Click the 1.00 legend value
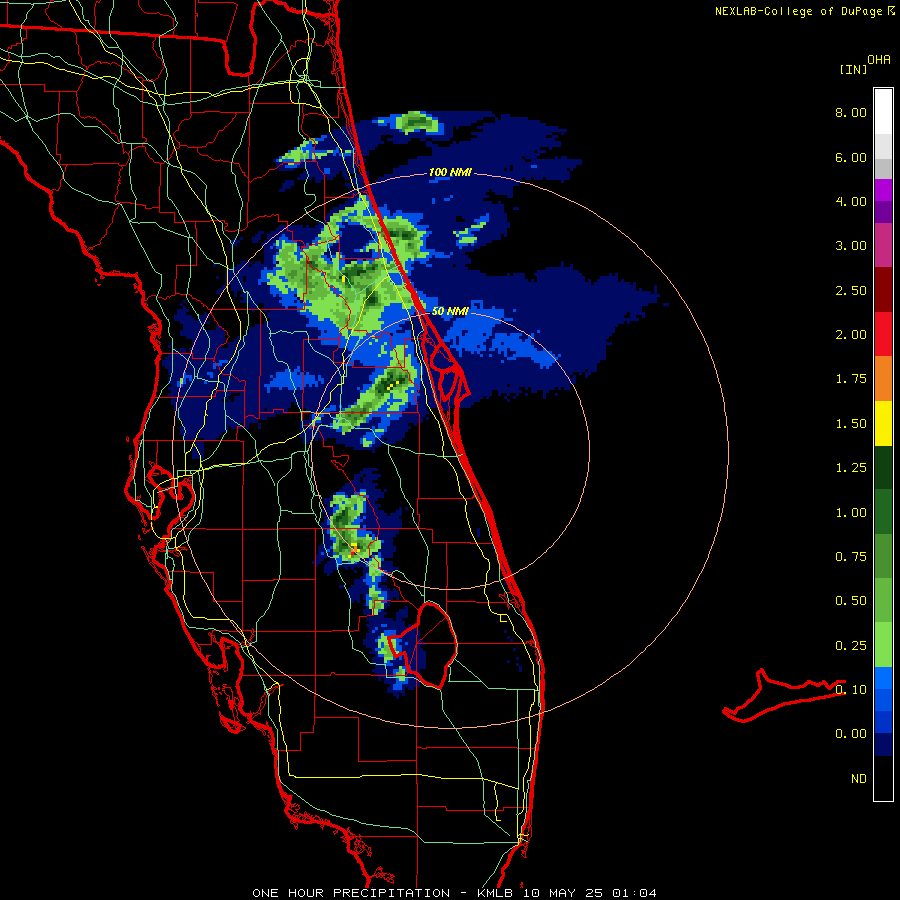 [x=851, y=513]
